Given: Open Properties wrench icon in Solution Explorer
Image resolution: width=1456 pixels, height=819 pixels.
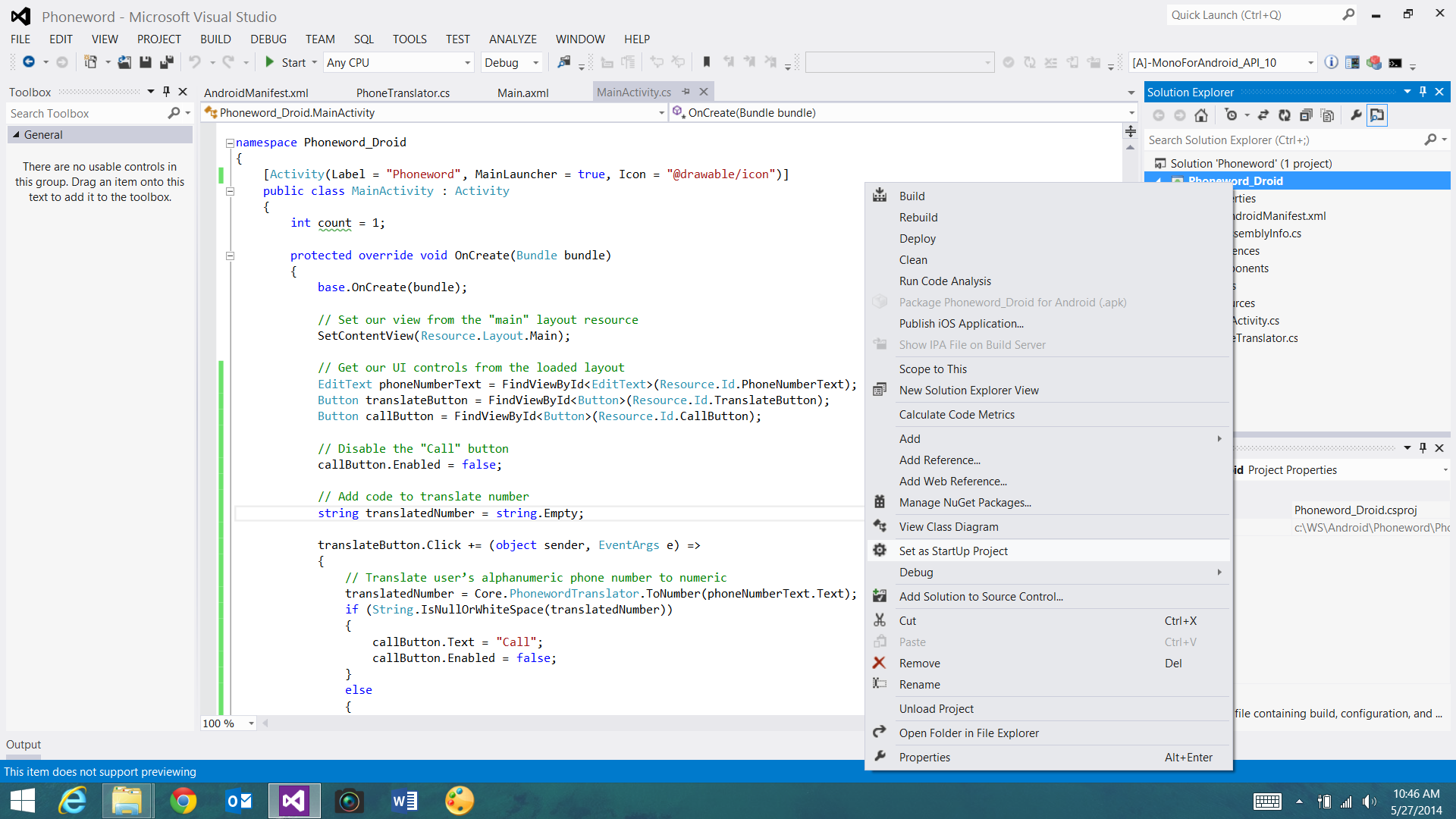Looking at the screenshot, I should tap(1356, 115).
